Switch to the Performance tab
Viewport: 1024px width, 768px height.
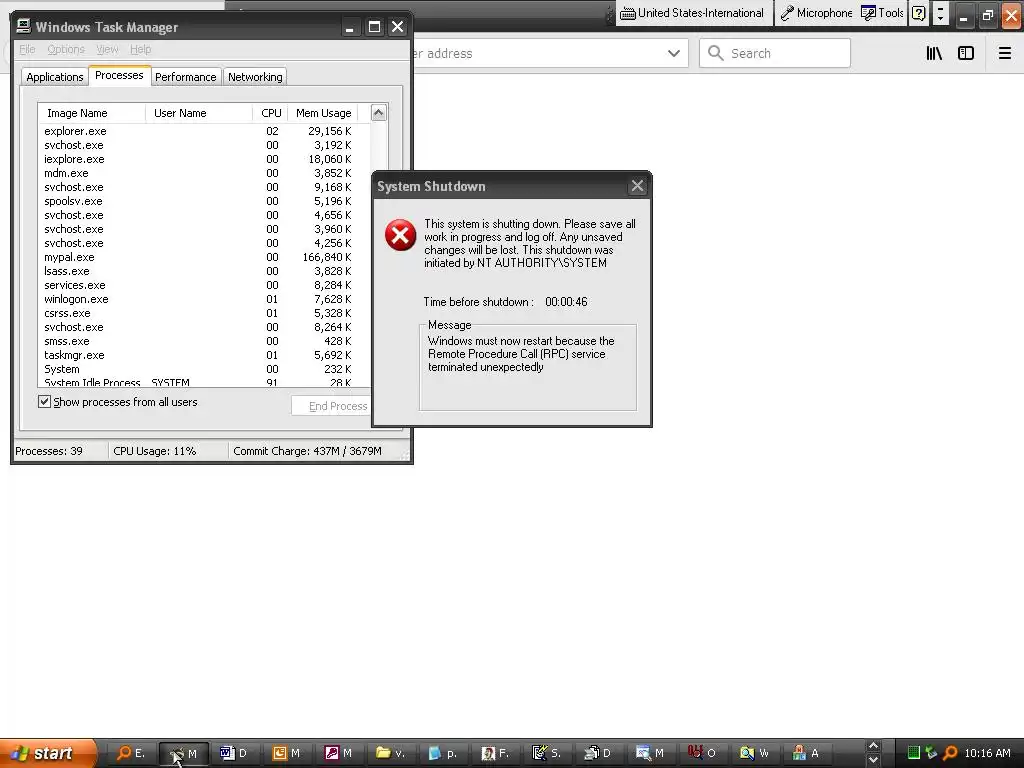tap(185, 77)
